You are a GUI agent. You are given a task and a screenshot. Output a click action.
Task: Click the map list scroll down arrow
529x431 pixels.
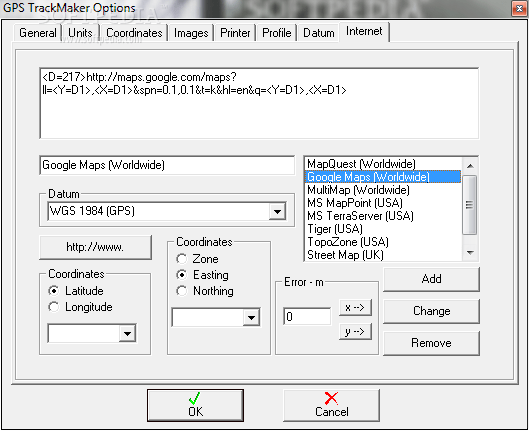(470, 253)
